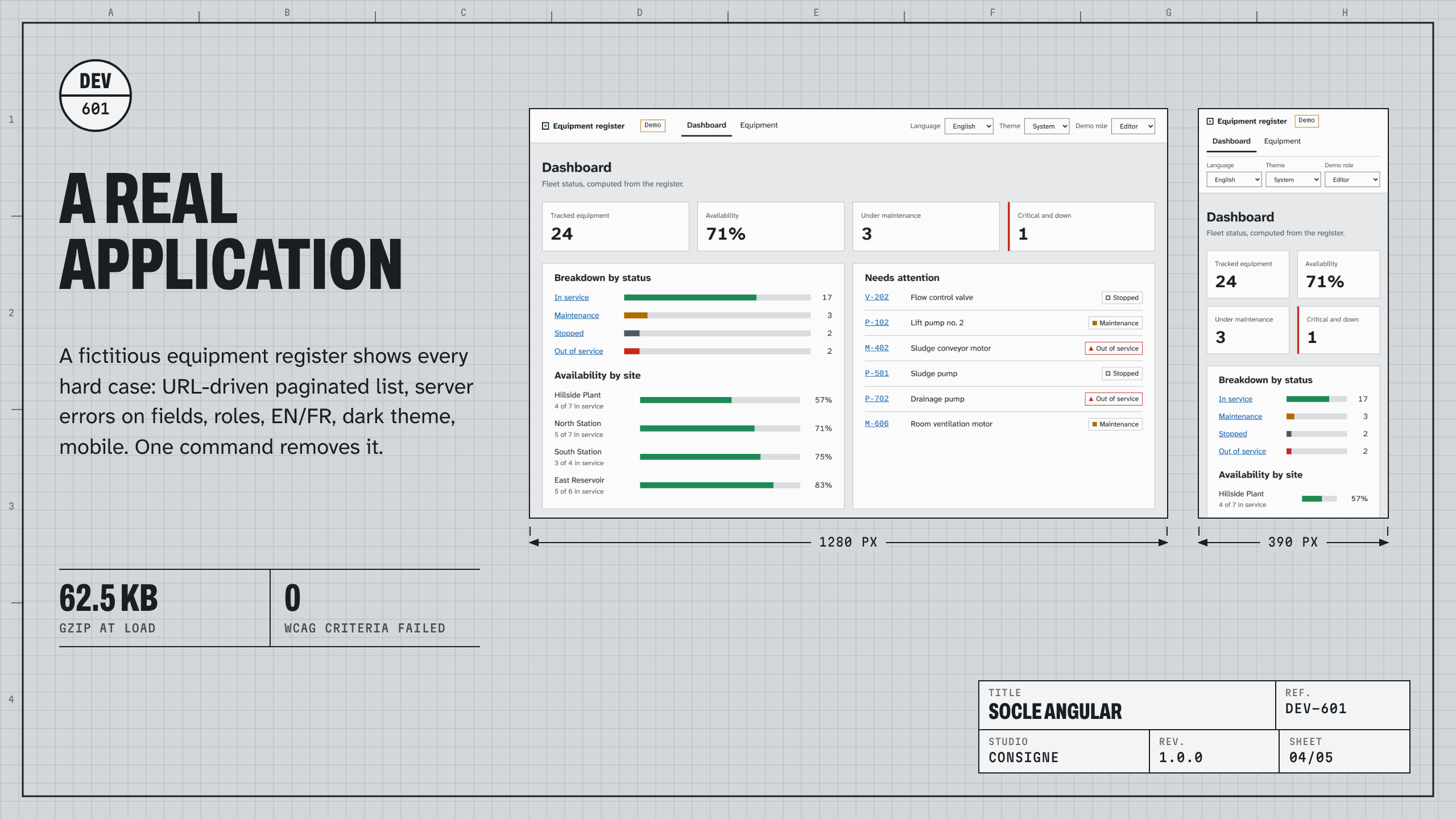Screen dimensions: 1456x819
Task: Click the 'Sludge conveyor motor' text
Action: coord(950,349)
